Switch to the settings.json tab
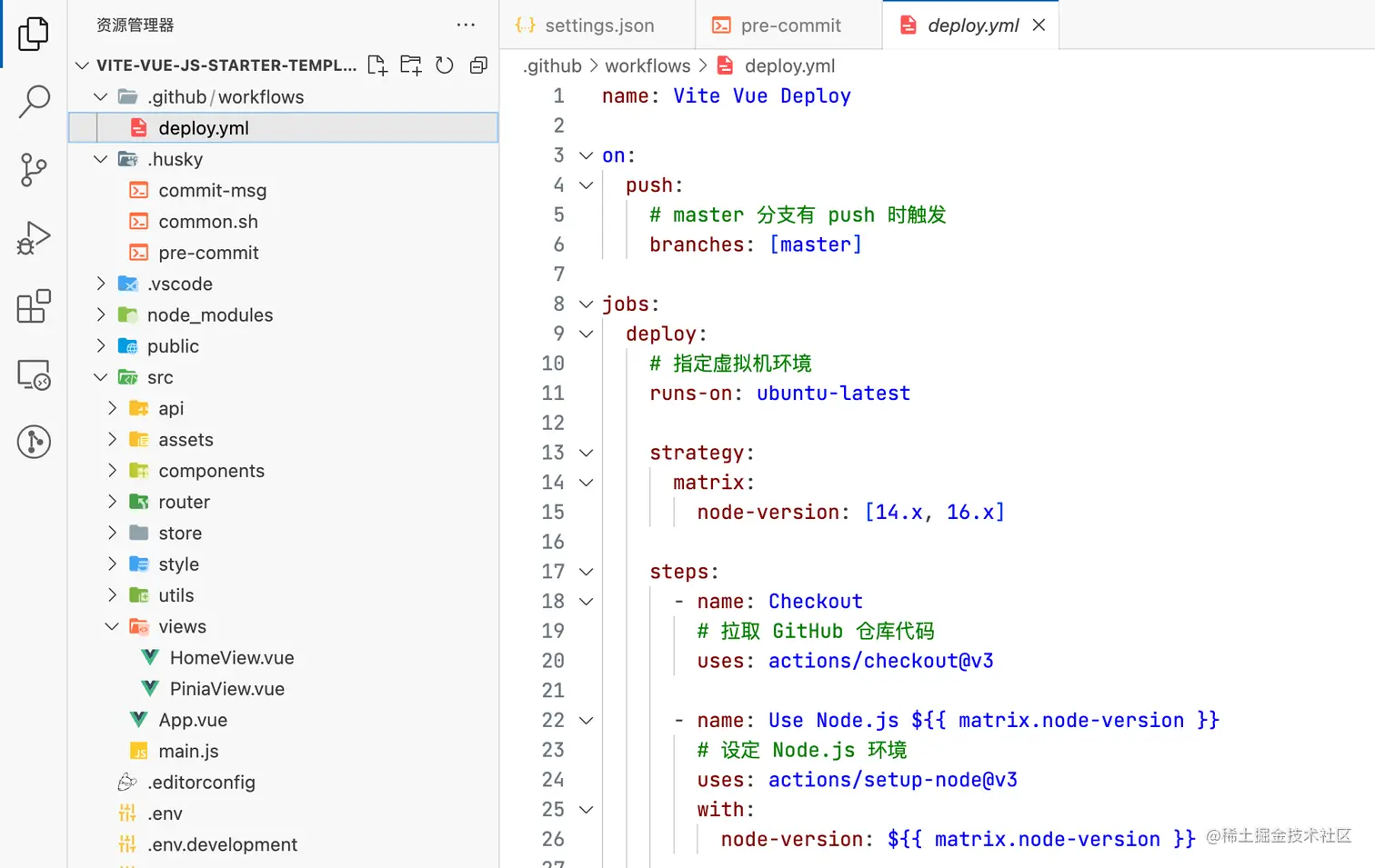 point(597,25)
